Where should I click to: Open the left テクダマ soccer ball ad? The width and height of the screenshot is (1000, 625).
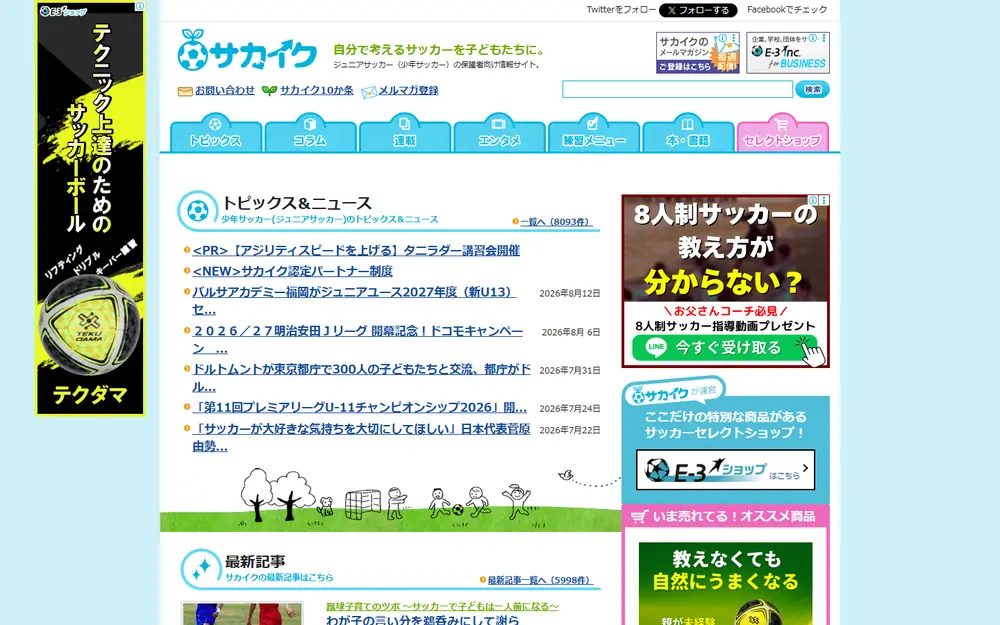[91, 209]
